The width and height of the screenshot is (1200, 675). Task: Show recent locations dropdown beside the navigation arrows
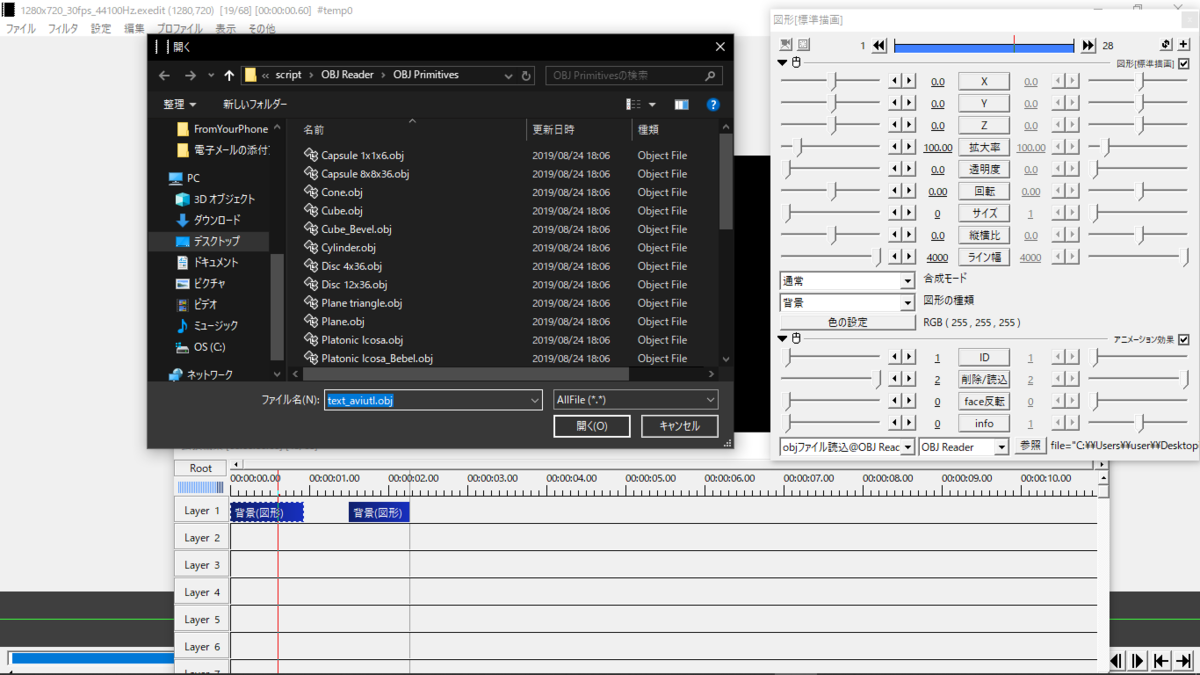pos(210,75)
